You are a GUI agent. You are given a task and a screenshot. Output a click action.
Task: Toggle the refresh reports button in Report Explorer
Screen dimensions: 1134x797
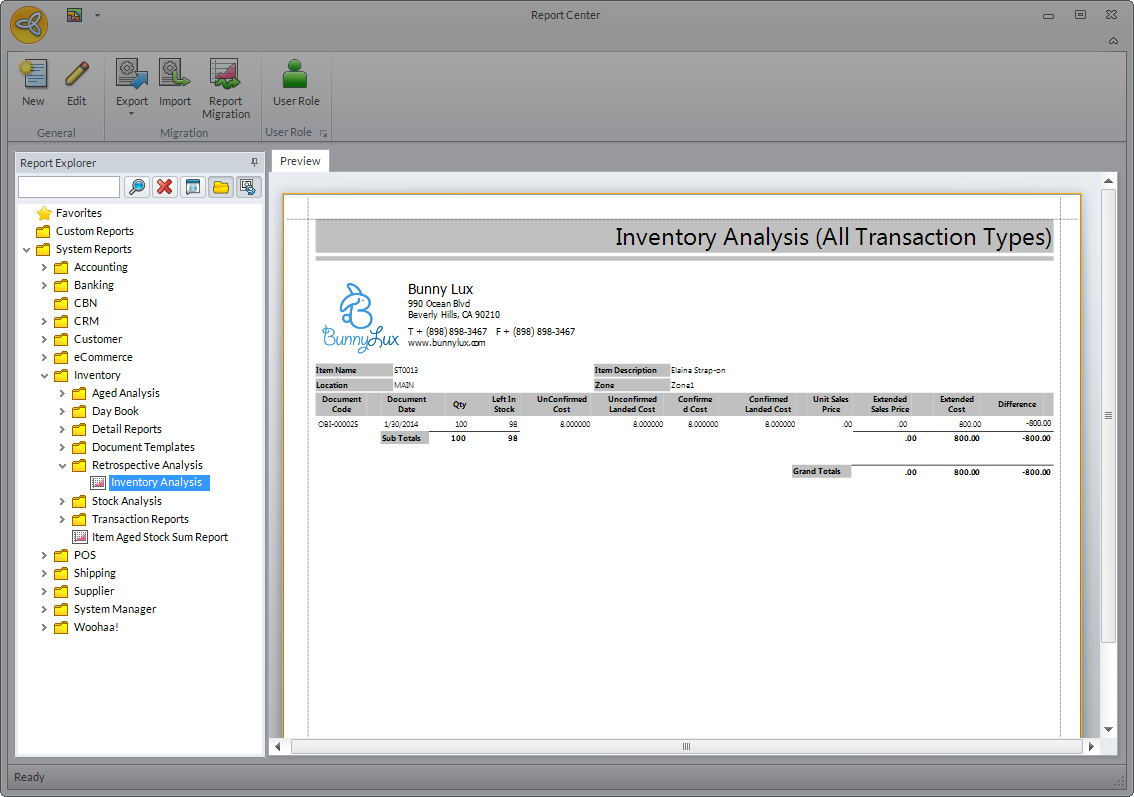[249, 187]
